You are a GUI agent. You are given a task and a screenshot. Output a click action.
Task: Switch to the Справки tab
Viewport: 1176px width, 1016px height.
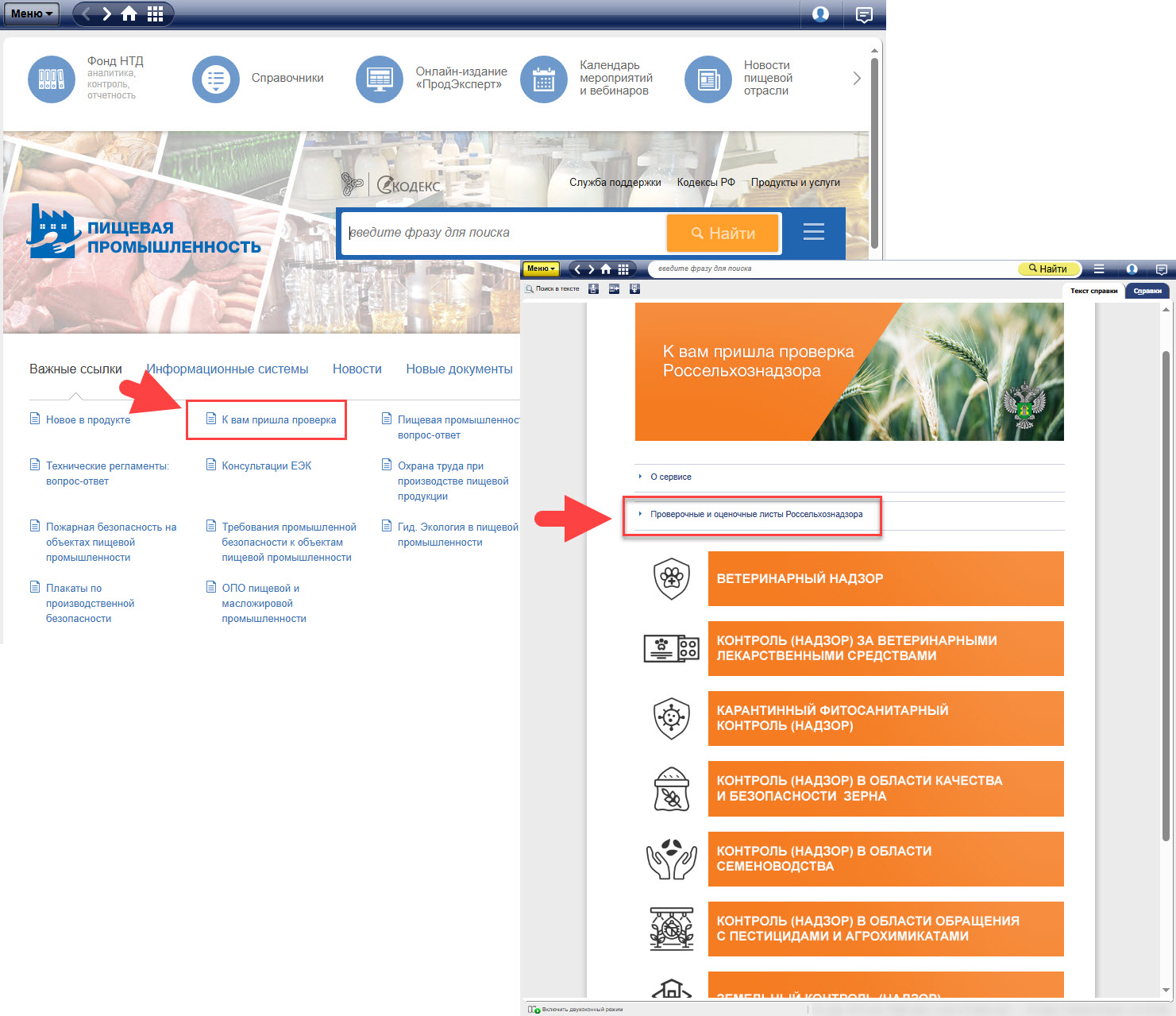[1147, 291]
